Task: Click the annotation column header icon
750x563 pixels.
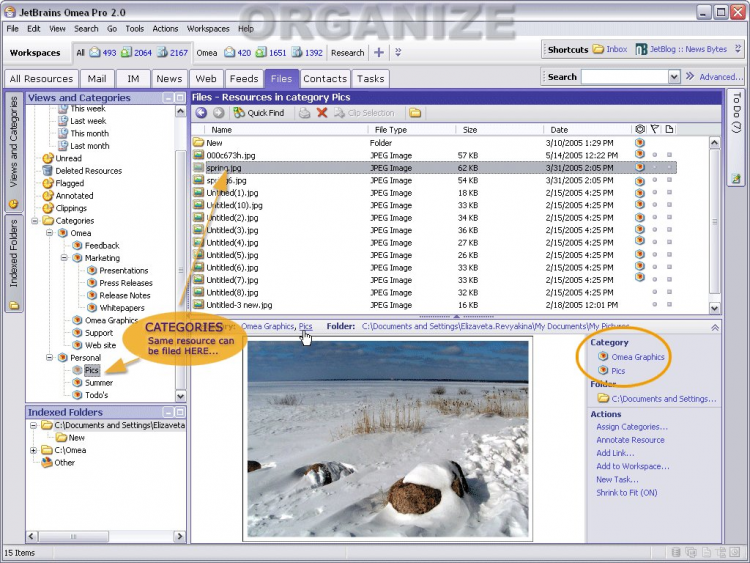Action: pyautogui.click(x=669, y=129)
